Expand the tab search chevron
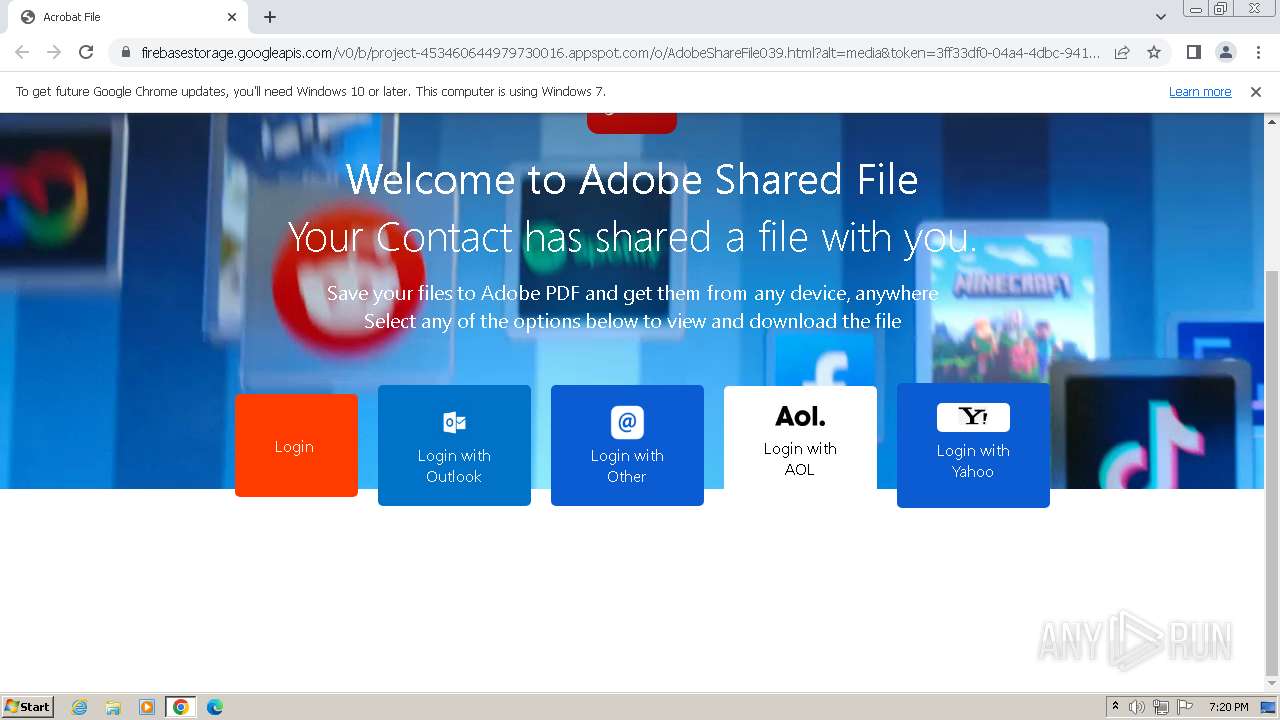 [x=1160, y=17]
